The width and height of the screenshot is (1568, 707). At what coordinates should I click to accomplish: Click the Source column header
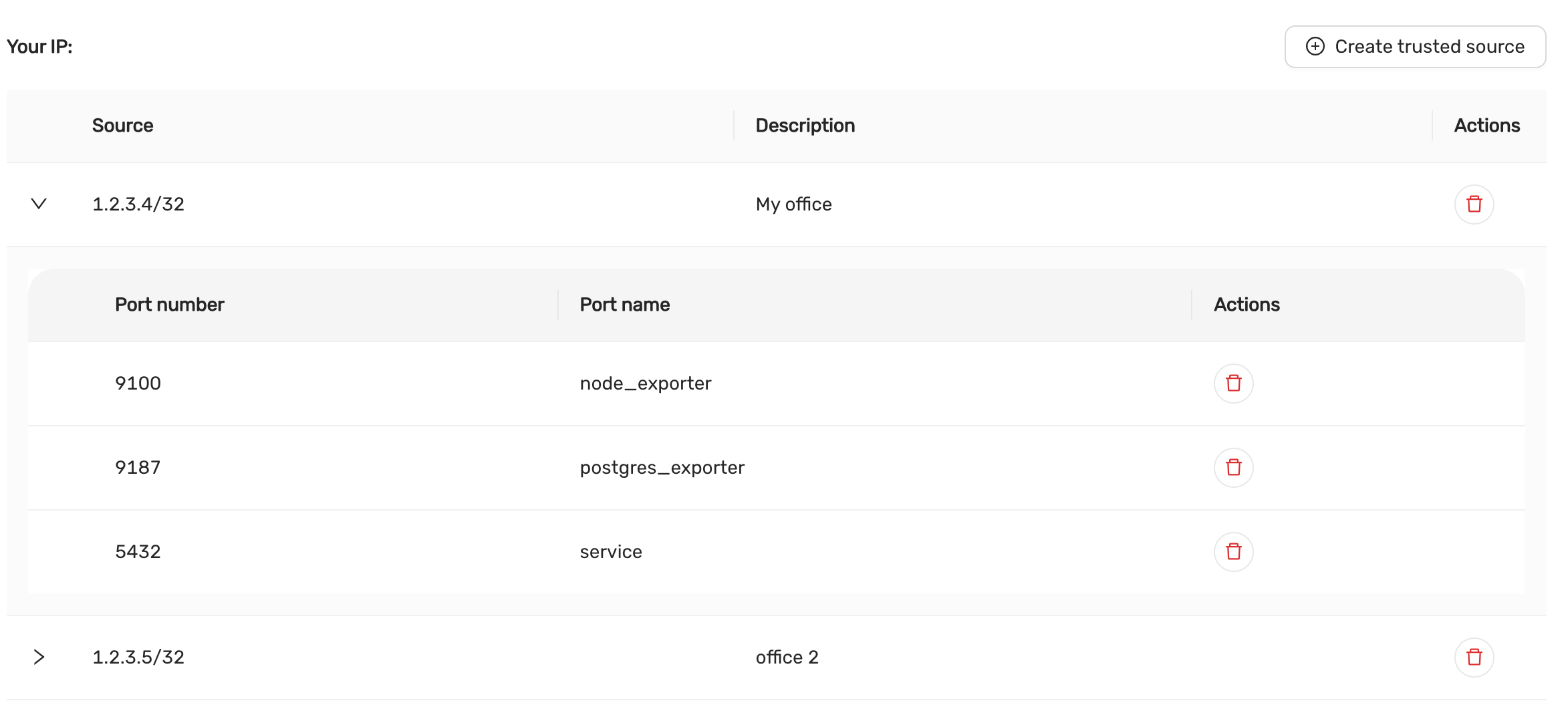tap(122, 126)
